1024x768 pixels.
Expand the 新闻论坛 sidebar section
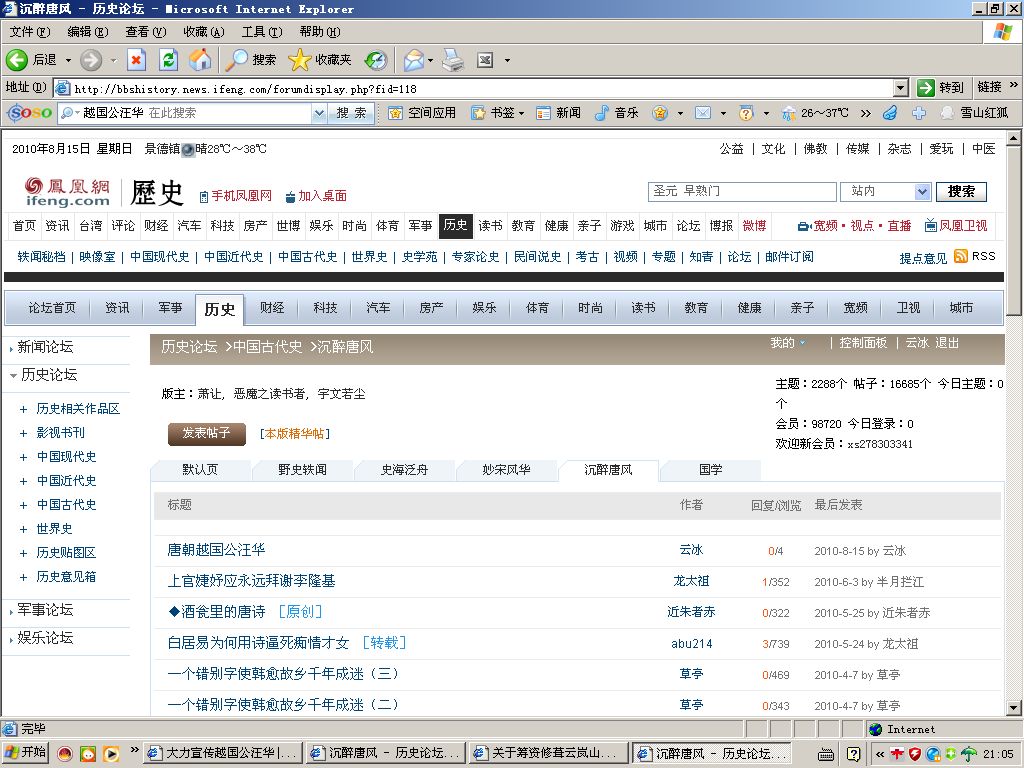(12, 348)
